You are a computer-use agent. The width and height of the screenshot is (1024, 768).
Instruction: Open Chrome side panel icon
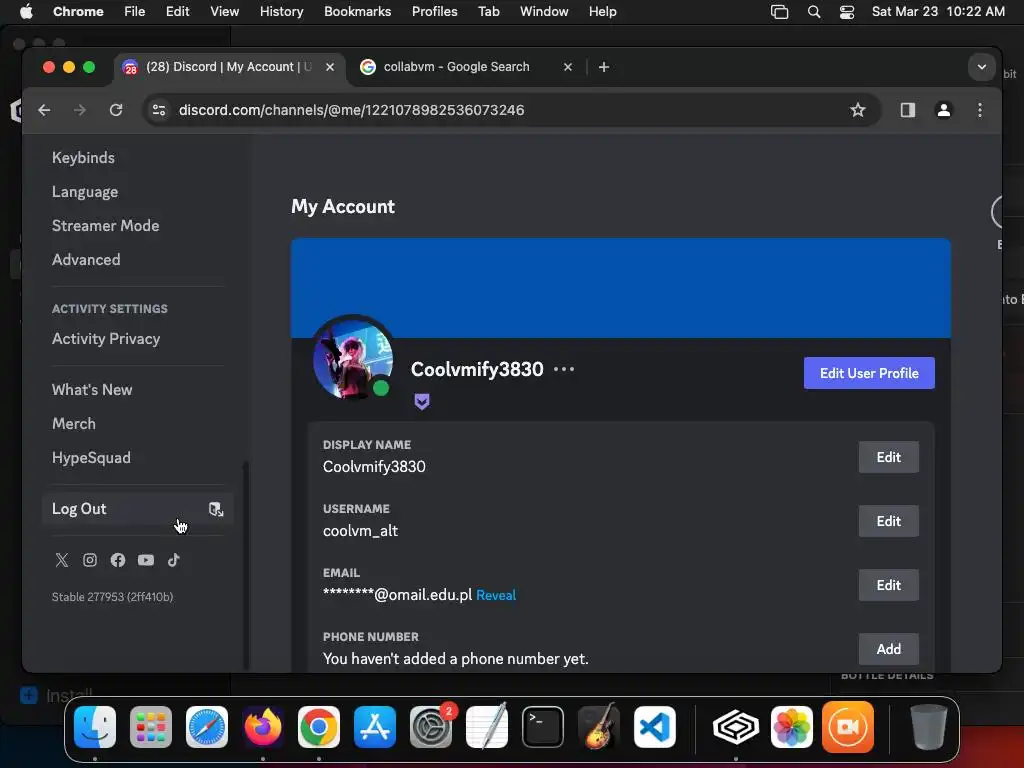pyautogui.click(x=908, y=110)
